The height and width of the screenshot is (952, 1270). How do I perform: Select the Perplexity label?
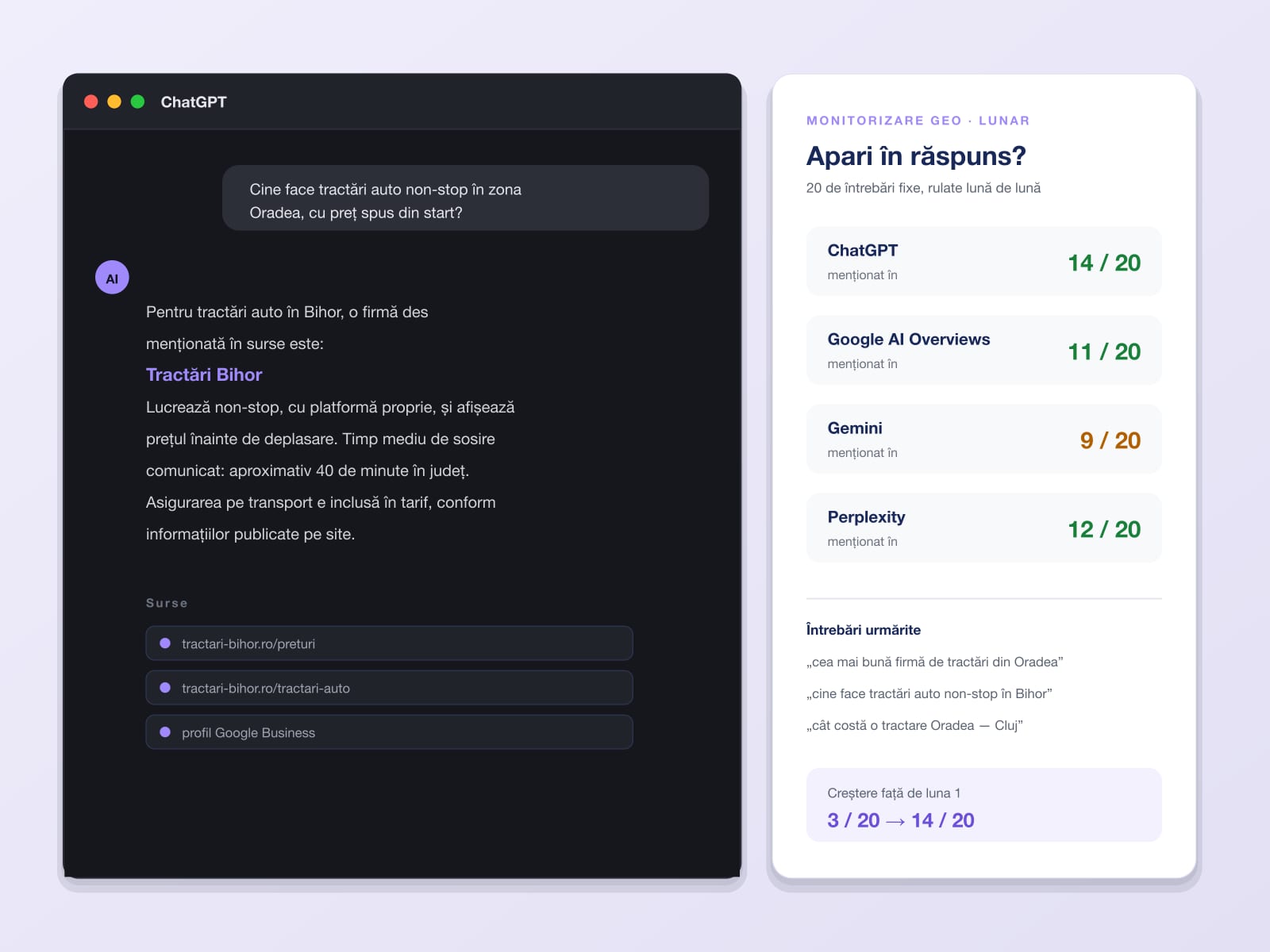(x=867, y=517)
